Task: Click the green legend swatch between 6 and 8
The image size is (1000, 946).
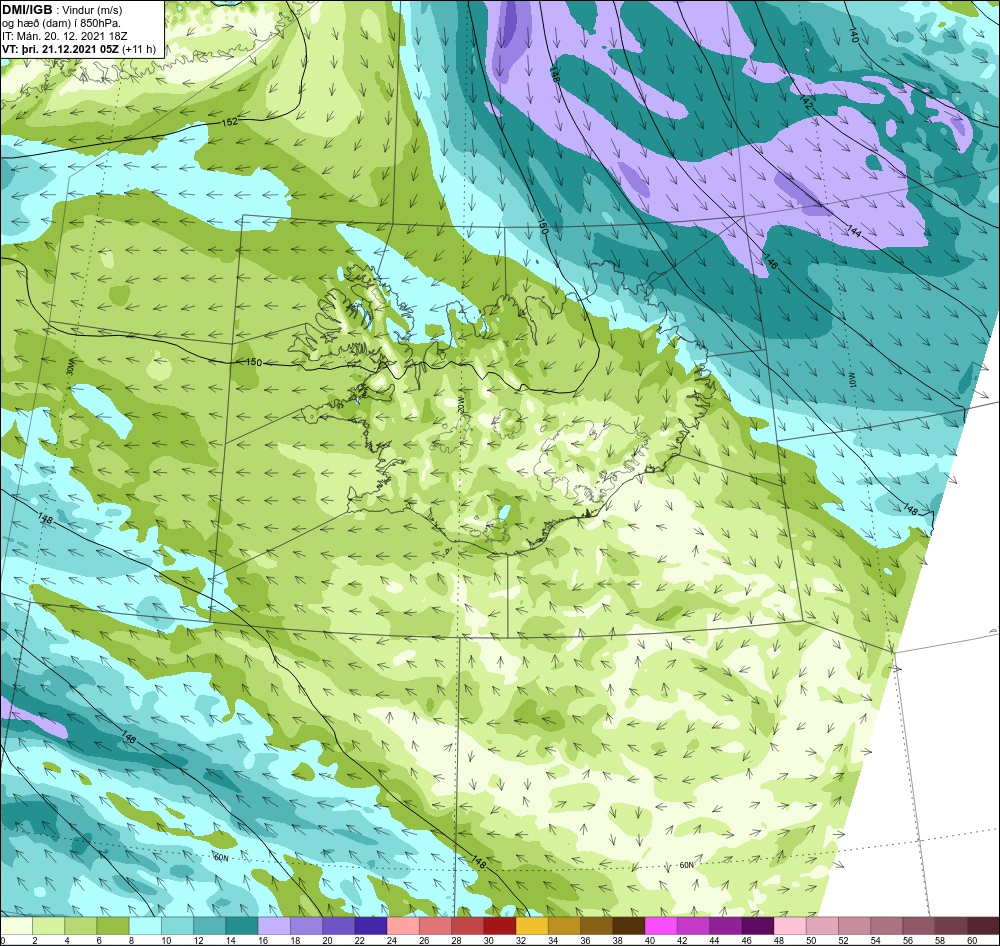Action: (x=113, y=926)
